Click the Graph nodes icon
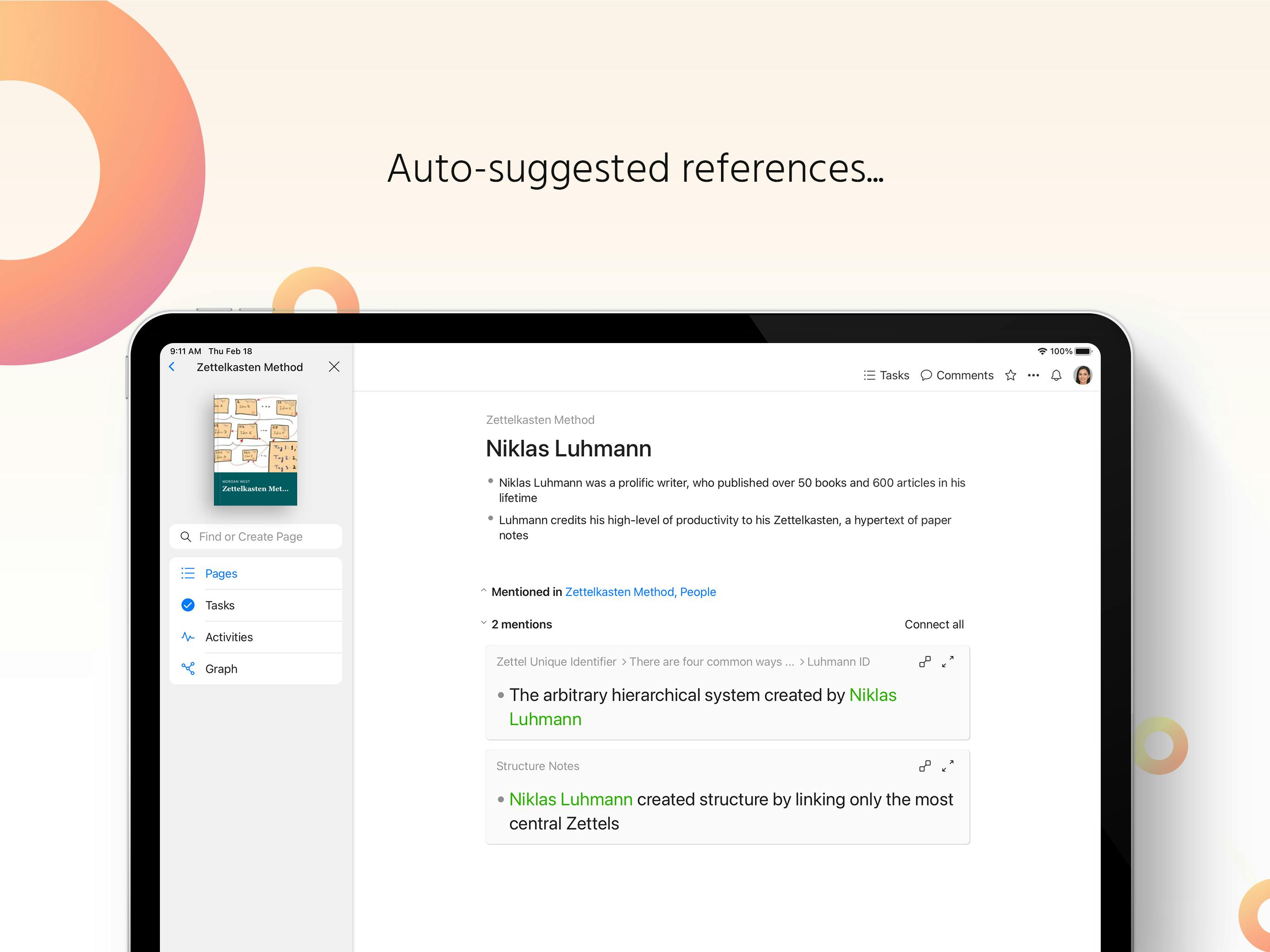1270x952 pixels. click(188, 668)
